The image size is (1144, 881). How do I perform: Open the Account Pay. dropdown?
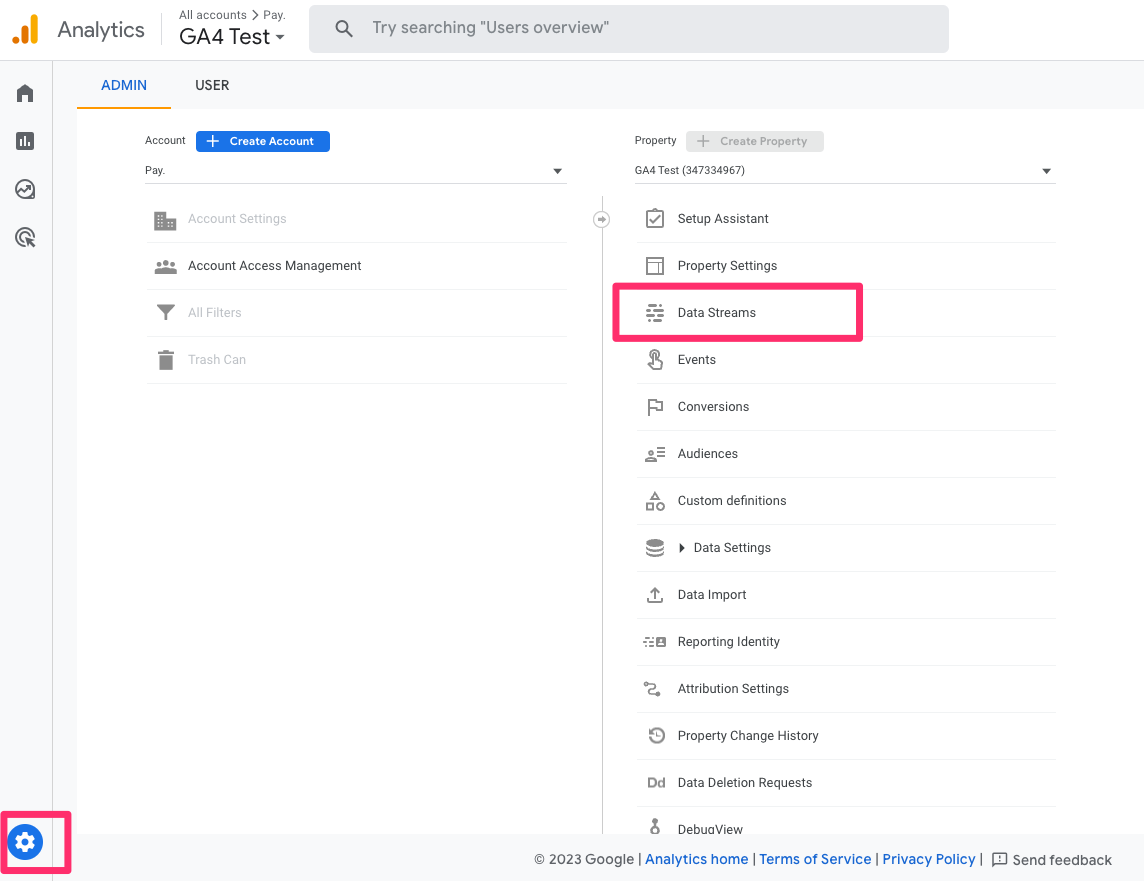click(x=355, y=171)
